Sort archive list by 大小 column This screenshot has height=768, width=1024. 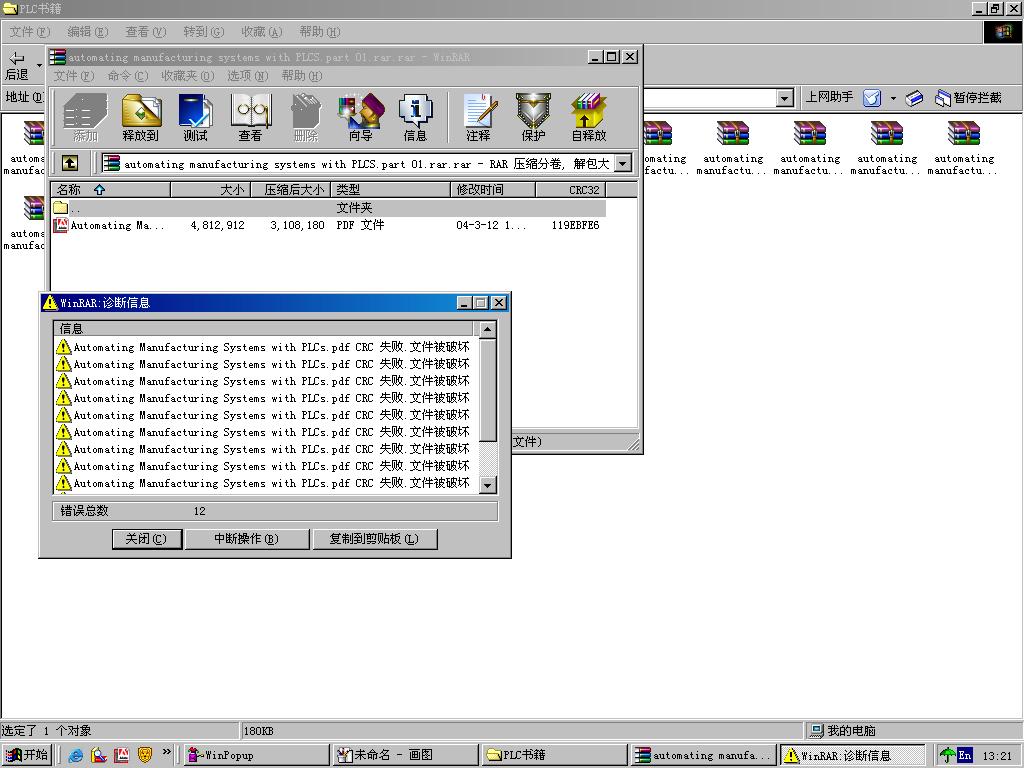tap(210, 189)
